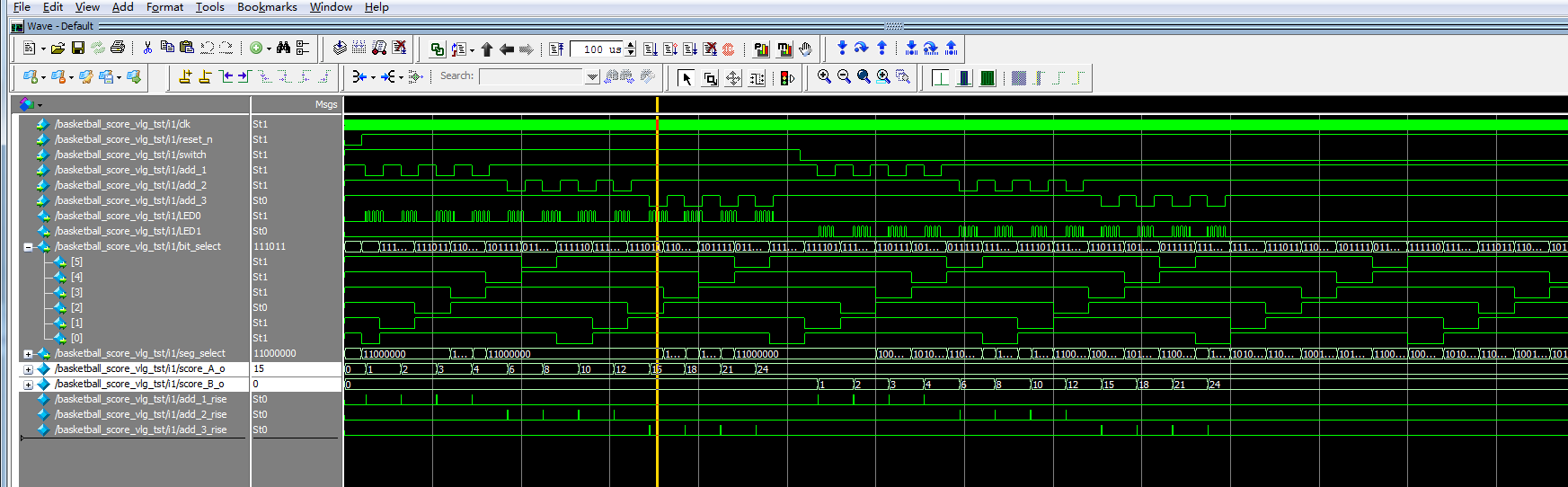1568x487 pixels.
Task: Click the Collapse All tree icon
Action: (x=303, y=49)
